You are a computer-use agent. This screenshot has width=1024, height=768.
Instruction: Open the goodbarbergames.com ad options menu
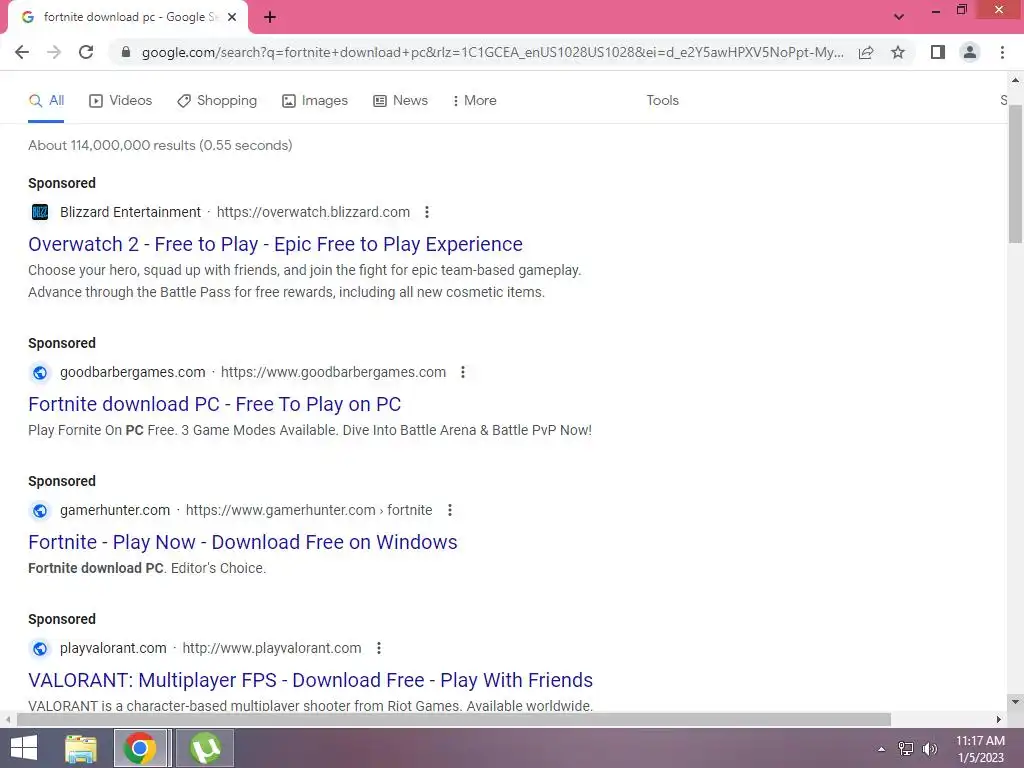click(462, 372)
